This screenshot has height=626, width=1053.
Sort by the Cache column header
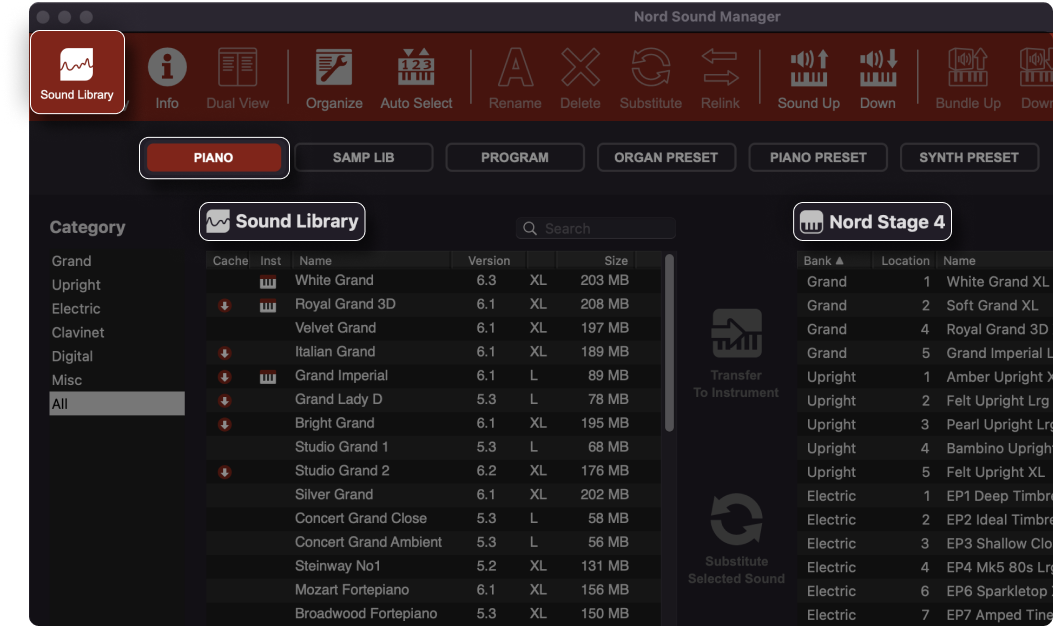tap(230, 261)
